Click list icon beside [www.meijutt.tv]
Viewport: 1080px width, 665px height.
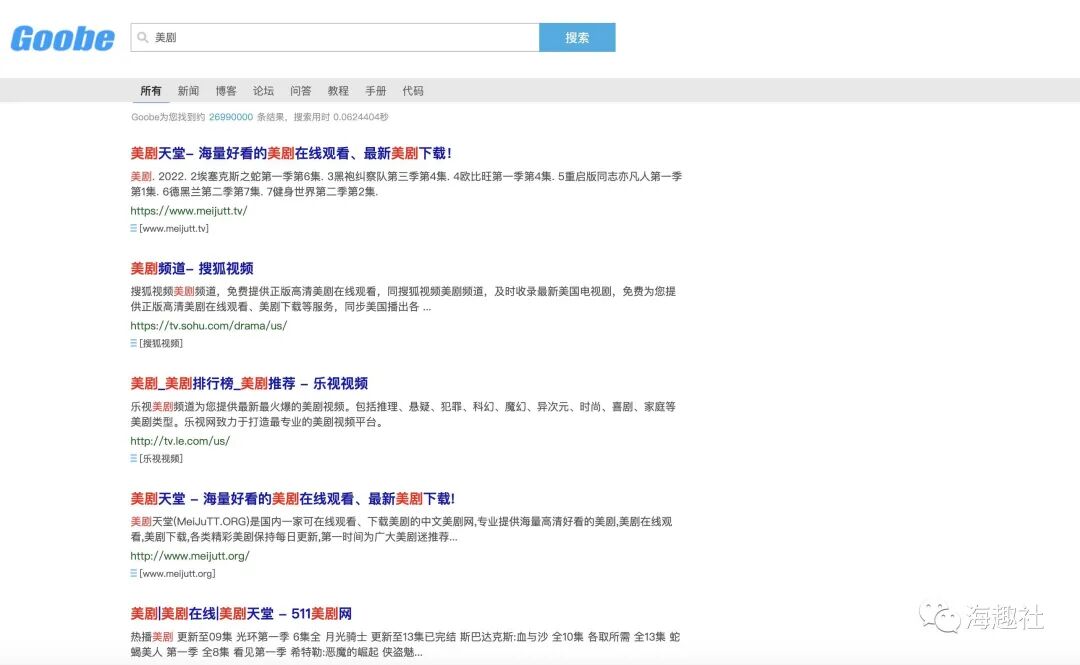[x=134, y=228]
